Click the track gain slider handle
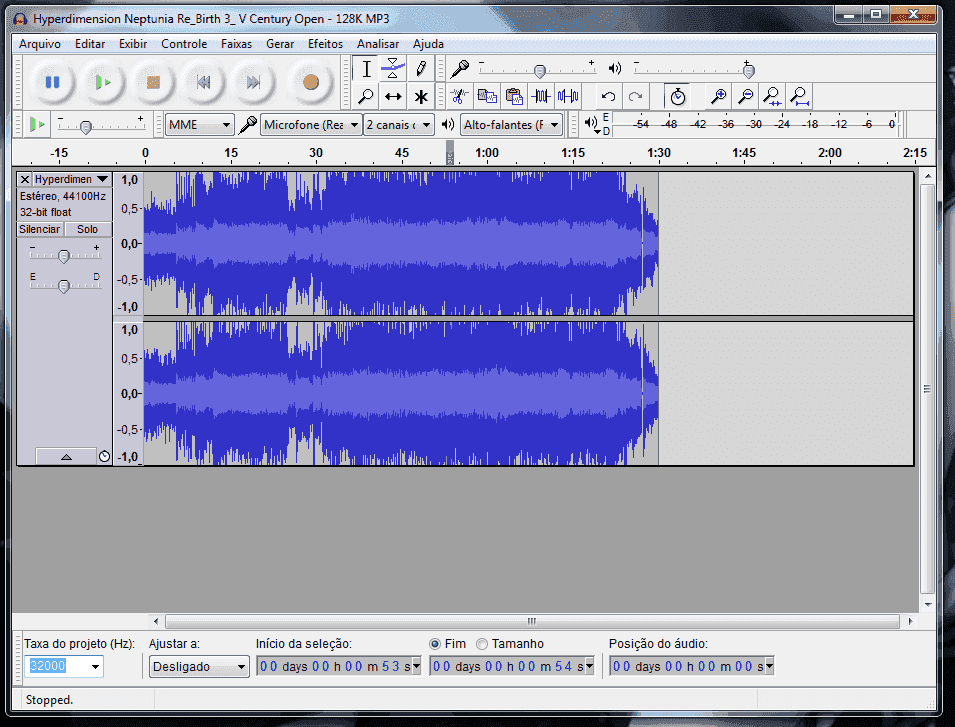955x727 pixels. pos(64,256)
